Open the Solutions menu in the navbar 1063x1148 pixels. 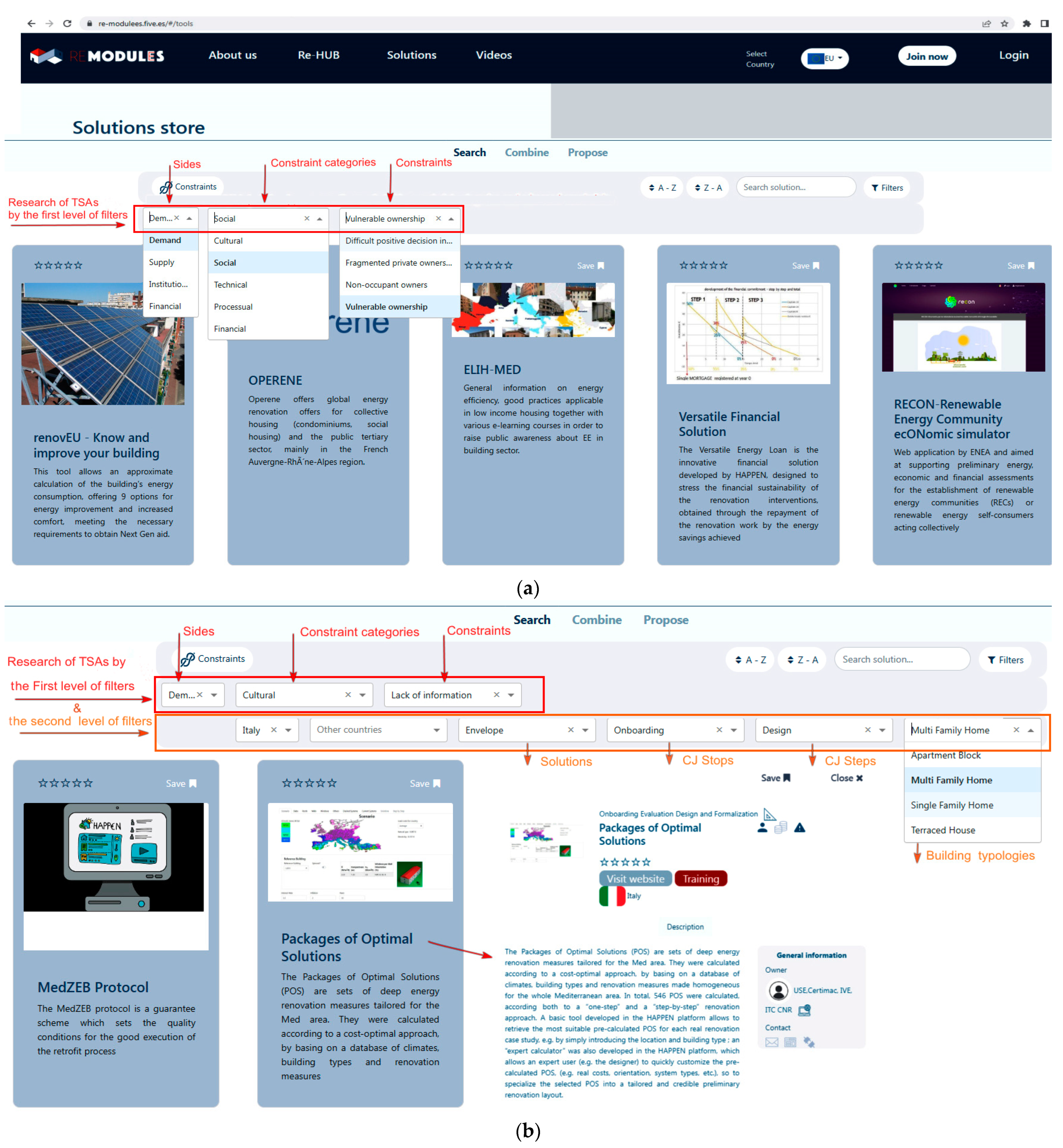pyautogui.click(x=411, y=55)
